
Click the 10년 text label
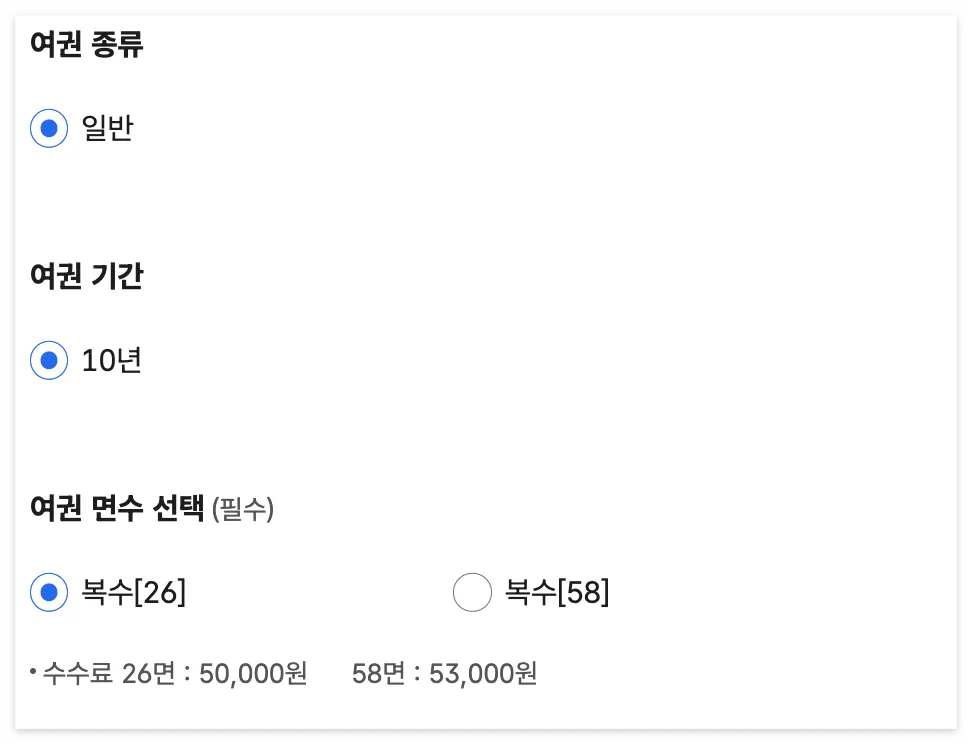[111, 361]
